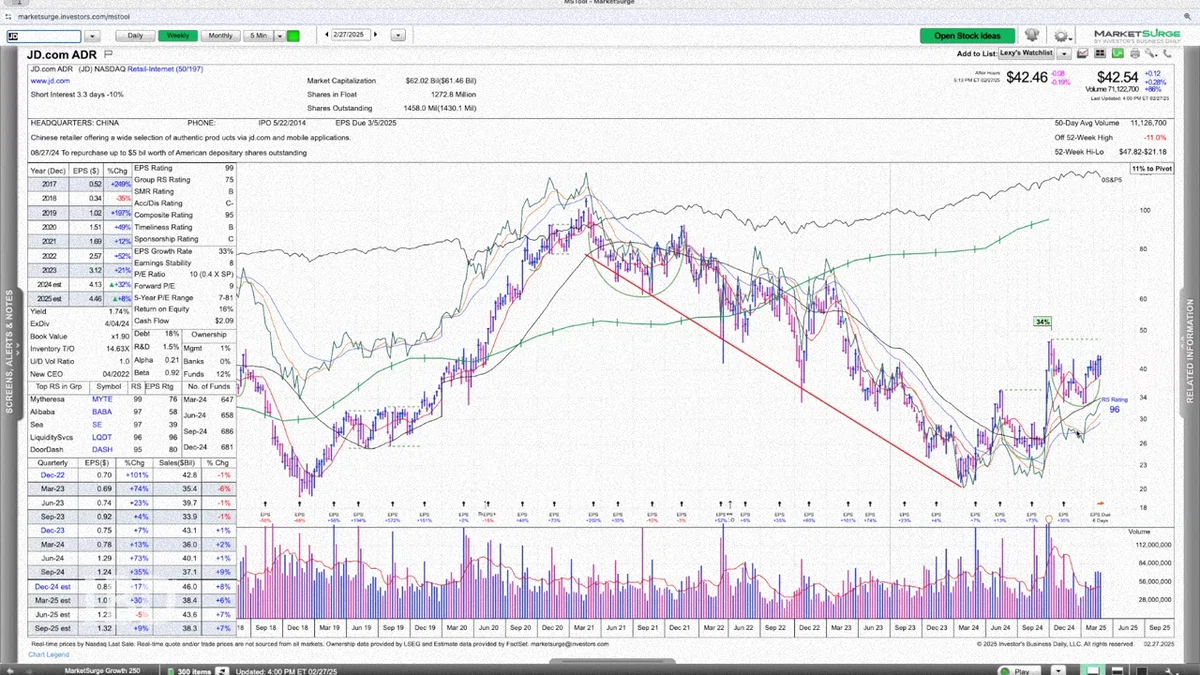Click the Market Capitalization value
This screenshot has height=675, width=1200.
pyautogui.click(x=442, y=80)
